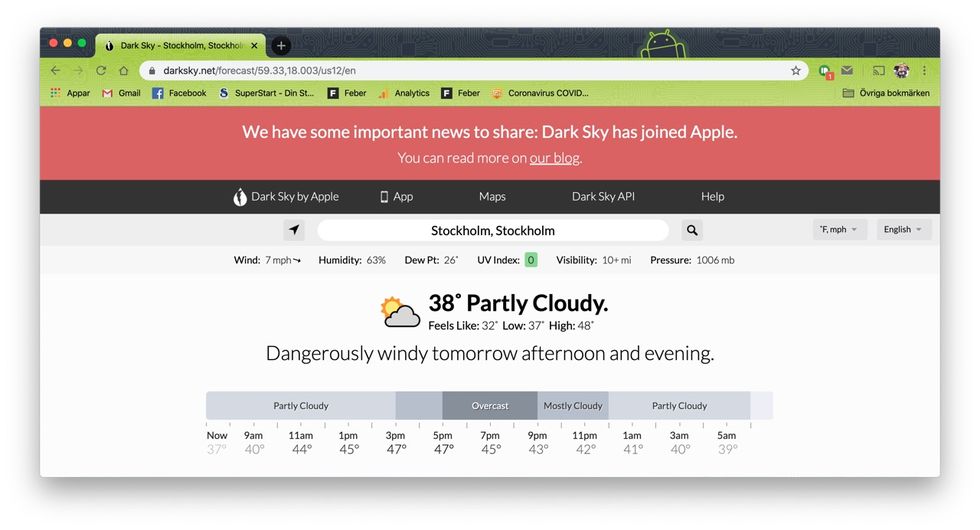Open the first Feber bookmark
This screenshot has height=530, width=980.
[347, 93]
